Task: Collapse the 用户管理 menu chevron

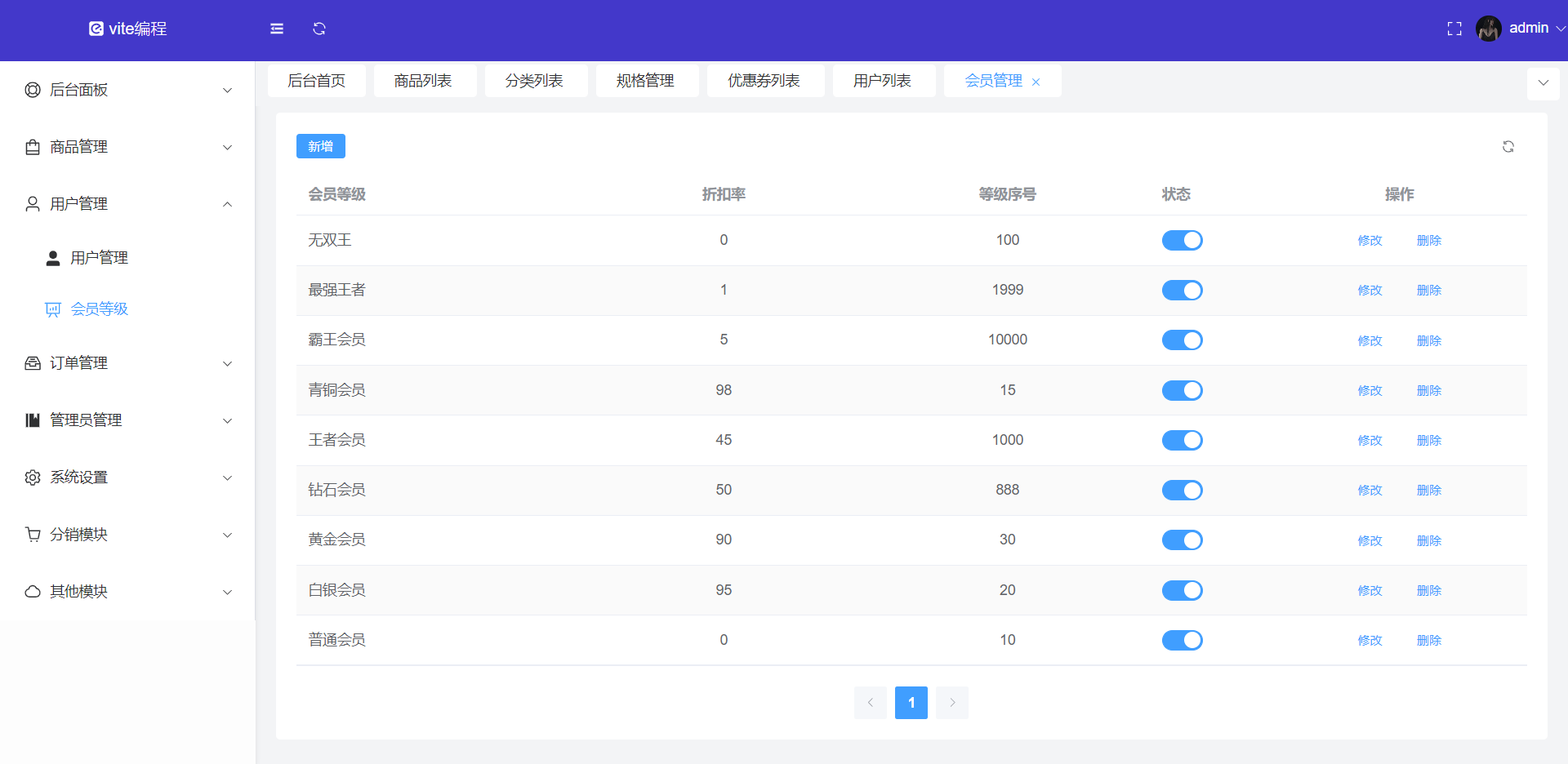Action: pos(228,204)
